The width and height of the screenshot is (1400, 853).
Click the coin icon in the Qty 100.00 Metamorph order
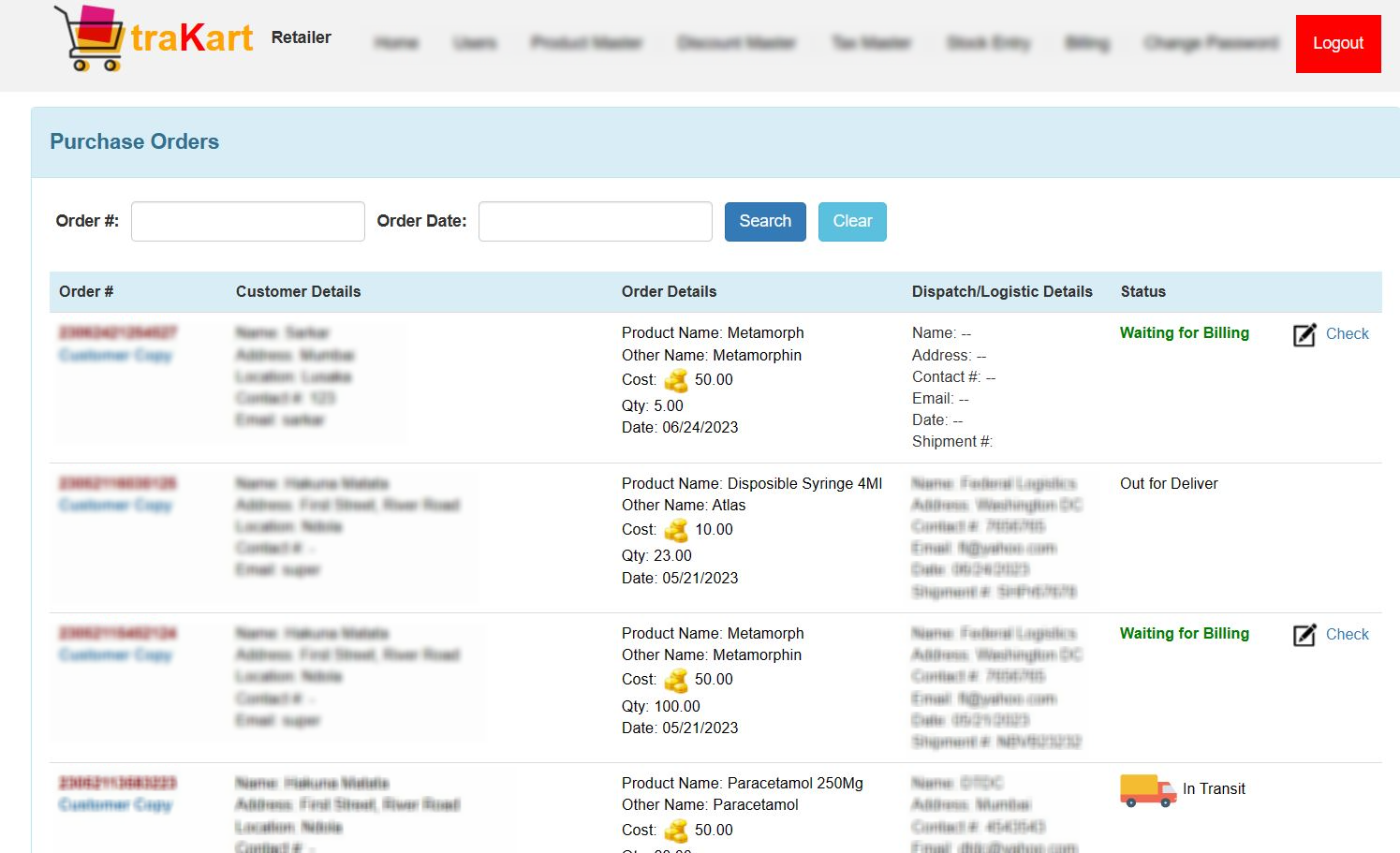pyautogui.click(x=676, y=680)
